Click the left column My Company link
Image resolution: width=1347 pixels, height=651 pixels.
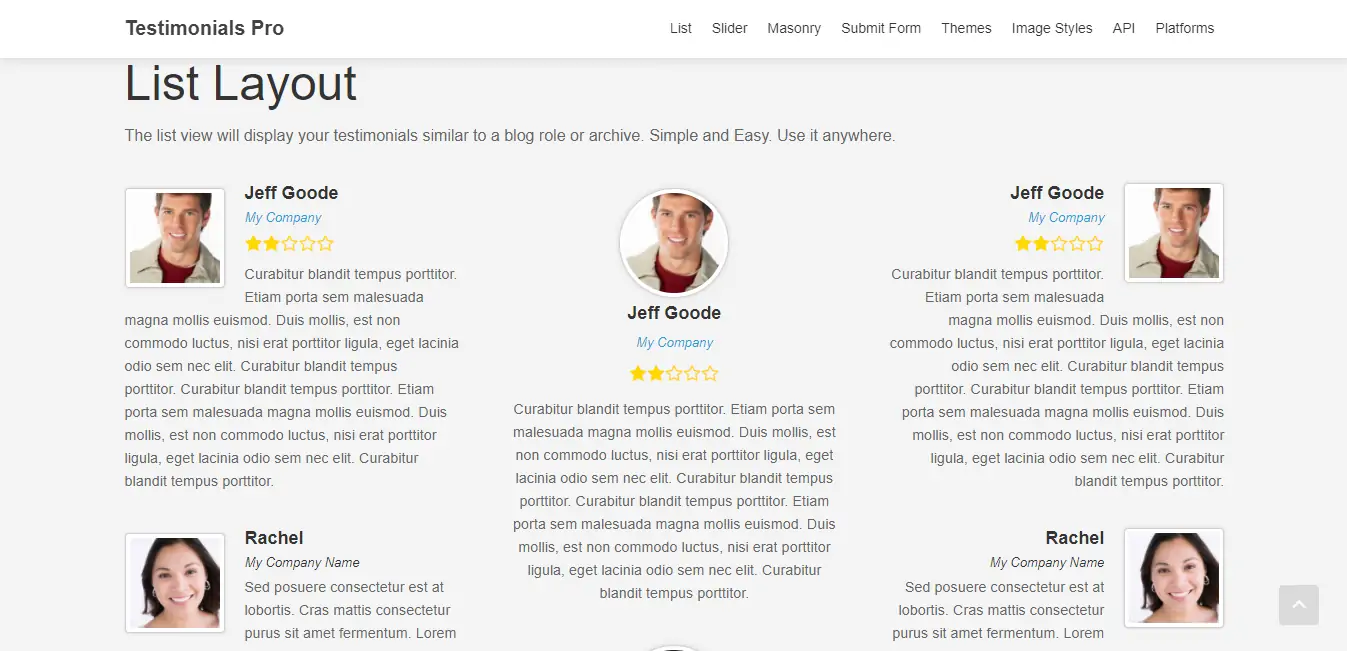283,217
